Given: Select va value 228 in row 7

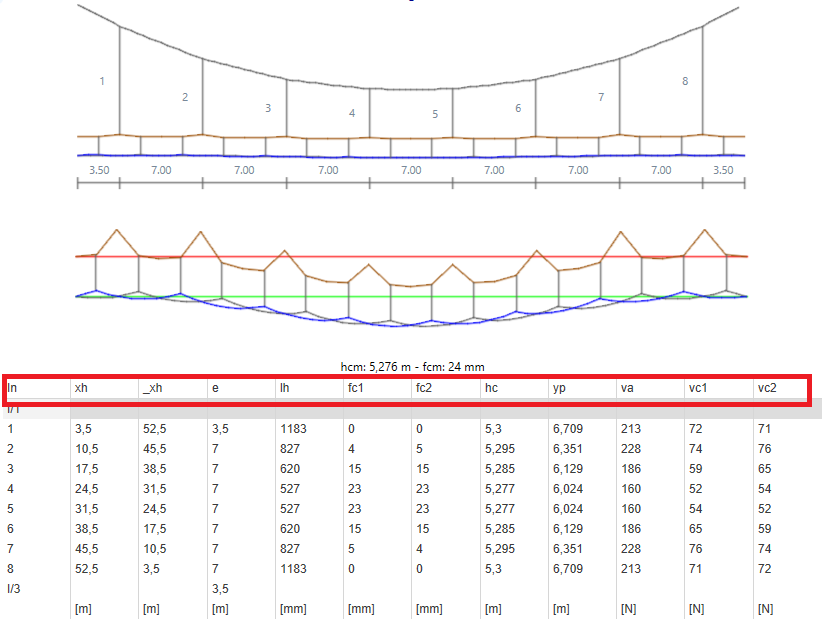Looking at the screenshot, I should [631, 549].
